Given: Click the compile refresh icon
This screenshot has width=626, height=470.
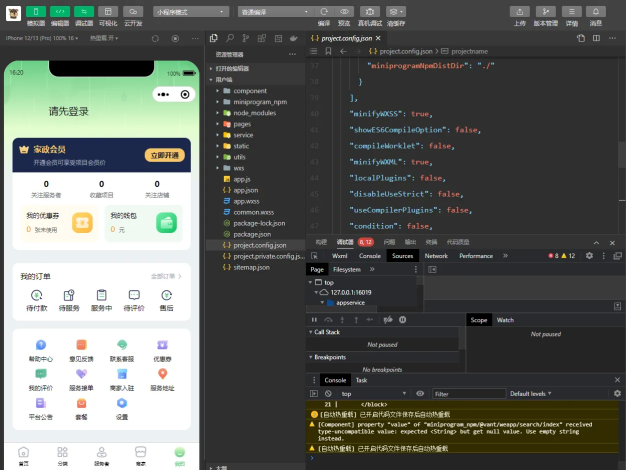Looking at the screenshot, I should 324,12.
